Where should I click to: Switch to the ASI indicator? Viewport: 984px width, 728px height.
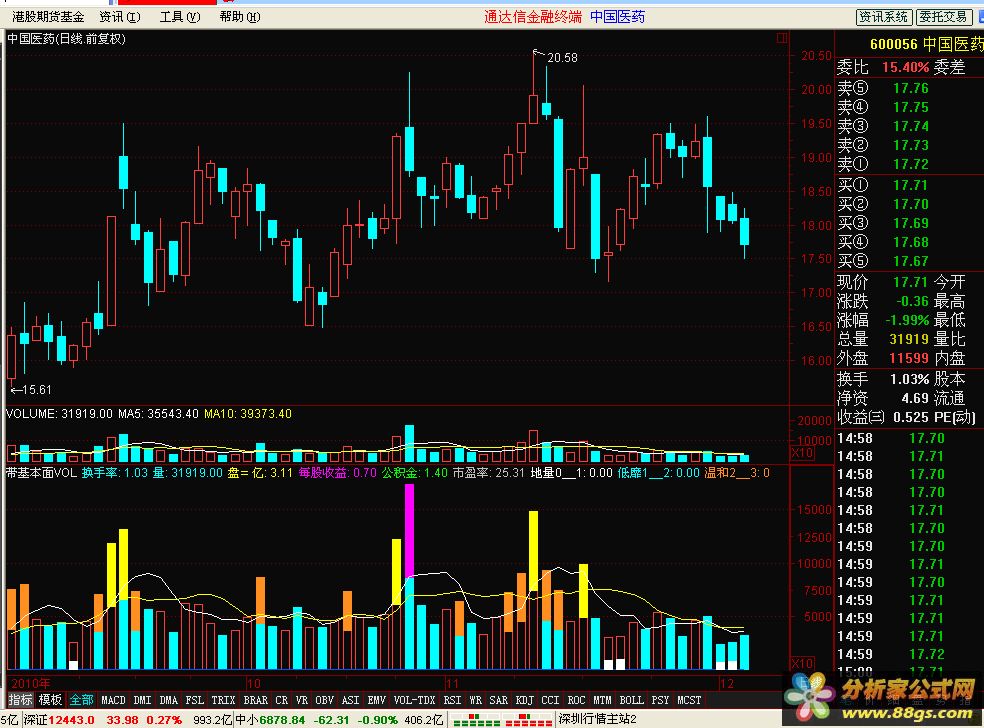click(x=350, y=700)
